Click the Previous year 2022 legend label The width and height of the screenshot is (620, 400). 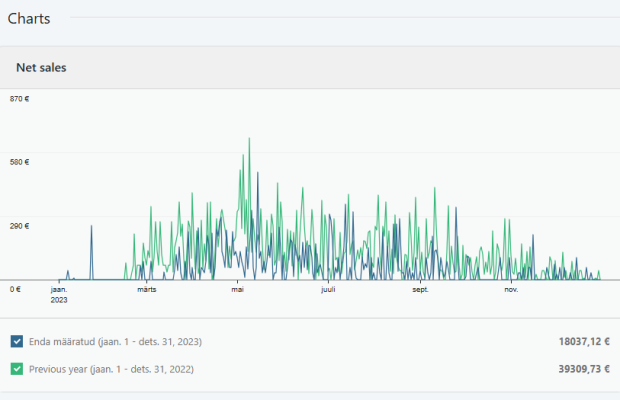click(111, 369)
